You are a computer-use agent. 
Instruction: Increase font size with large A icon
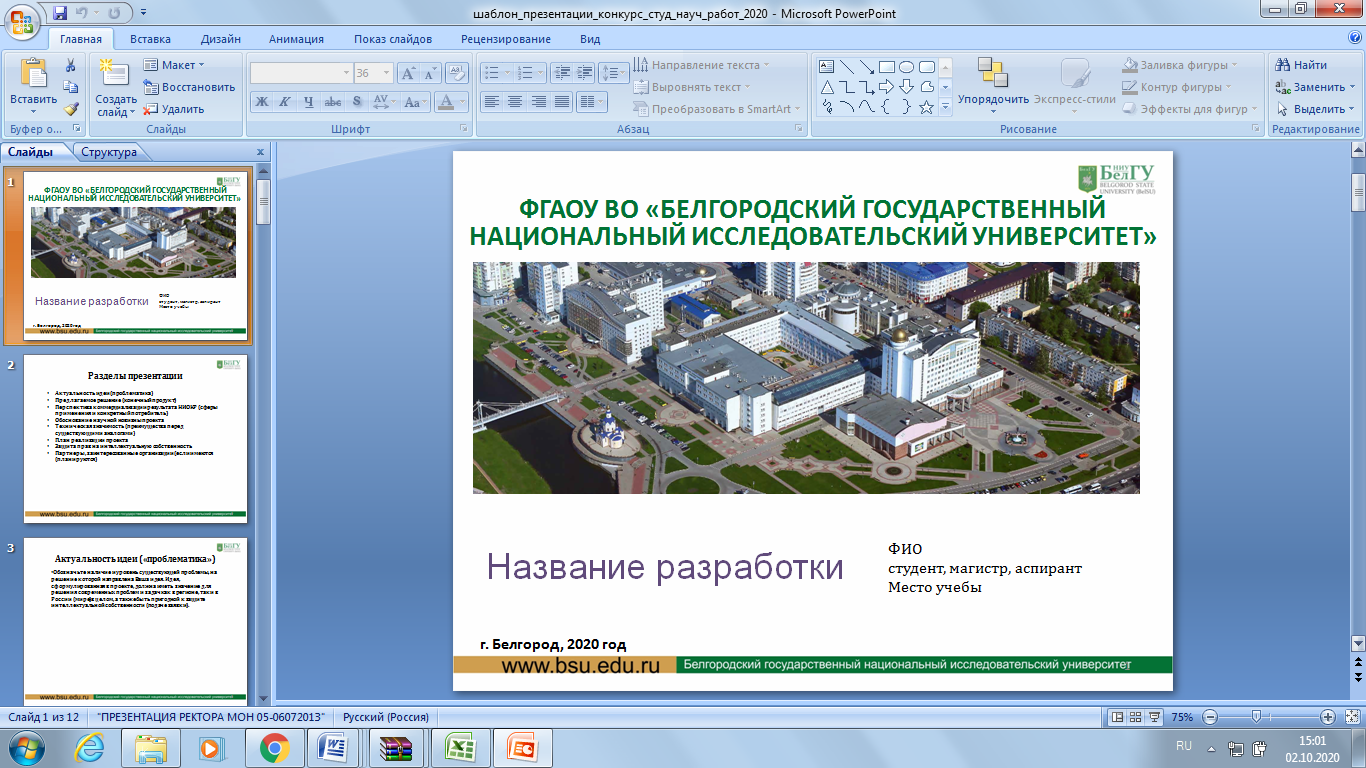point(408,73)
